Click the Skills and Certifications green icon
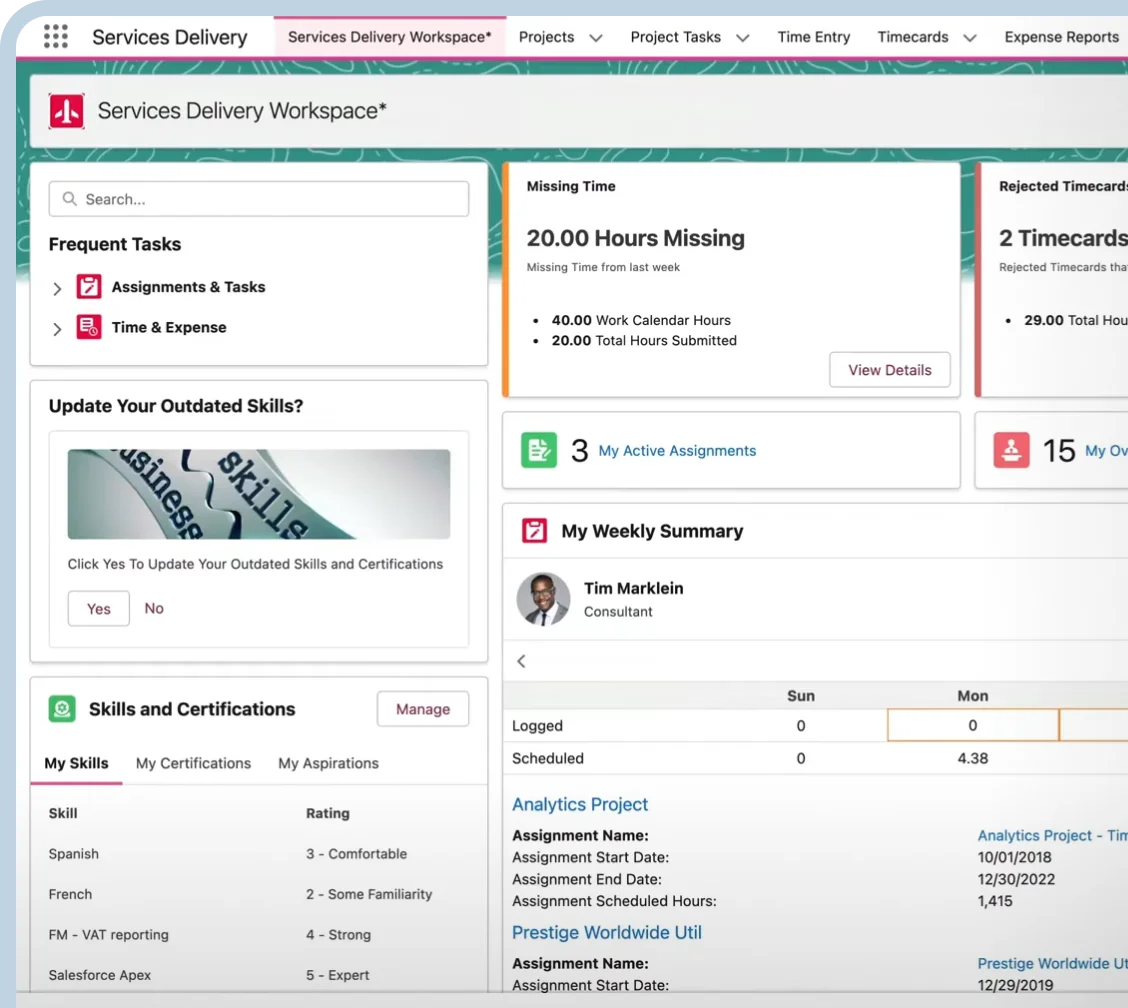This screenshot has width=1128, height=1008. pyautogui.click(x=62, y=709)
